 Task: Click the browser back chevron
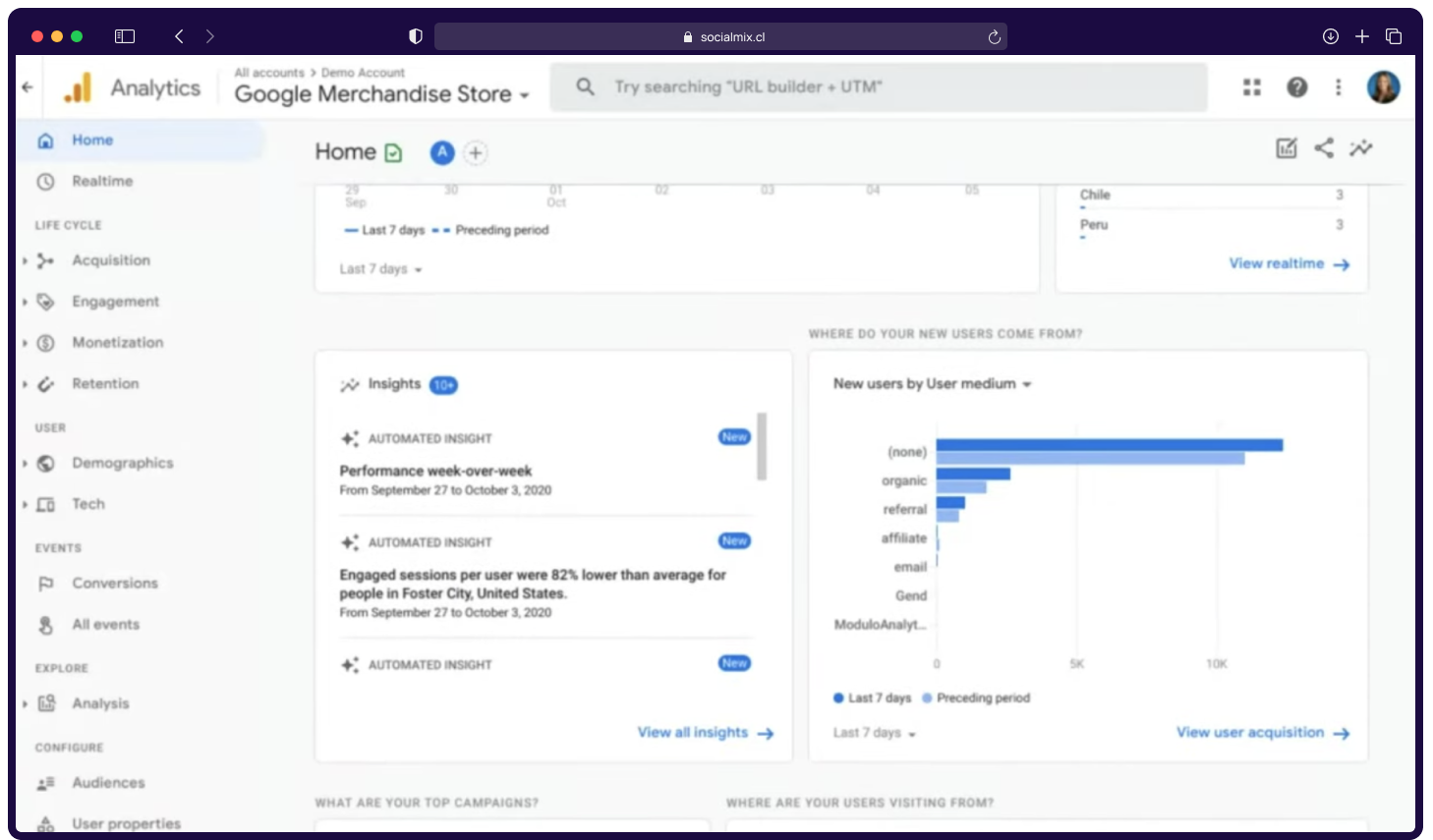(179, 36)
